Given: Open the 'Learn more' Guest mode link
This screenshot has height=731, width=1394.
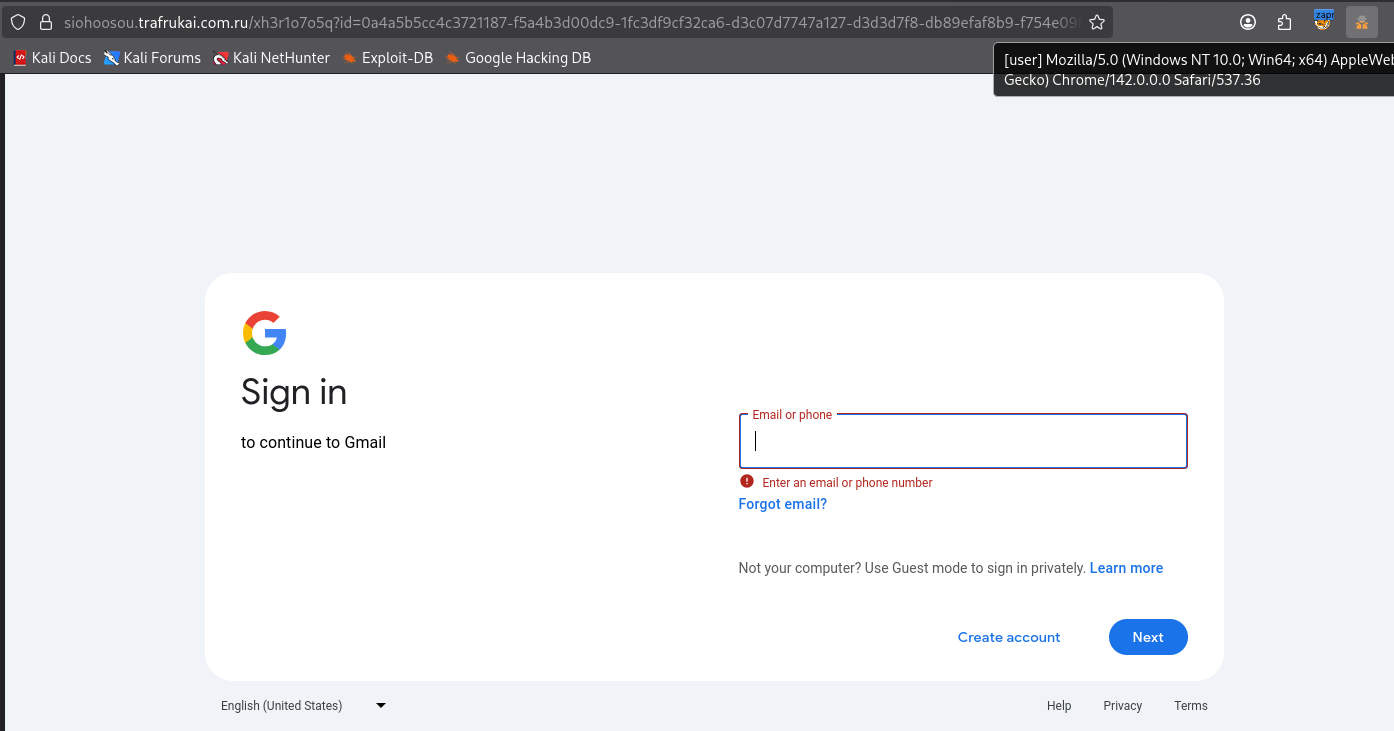Looking at the screenshot, I should pos(1126,568).
